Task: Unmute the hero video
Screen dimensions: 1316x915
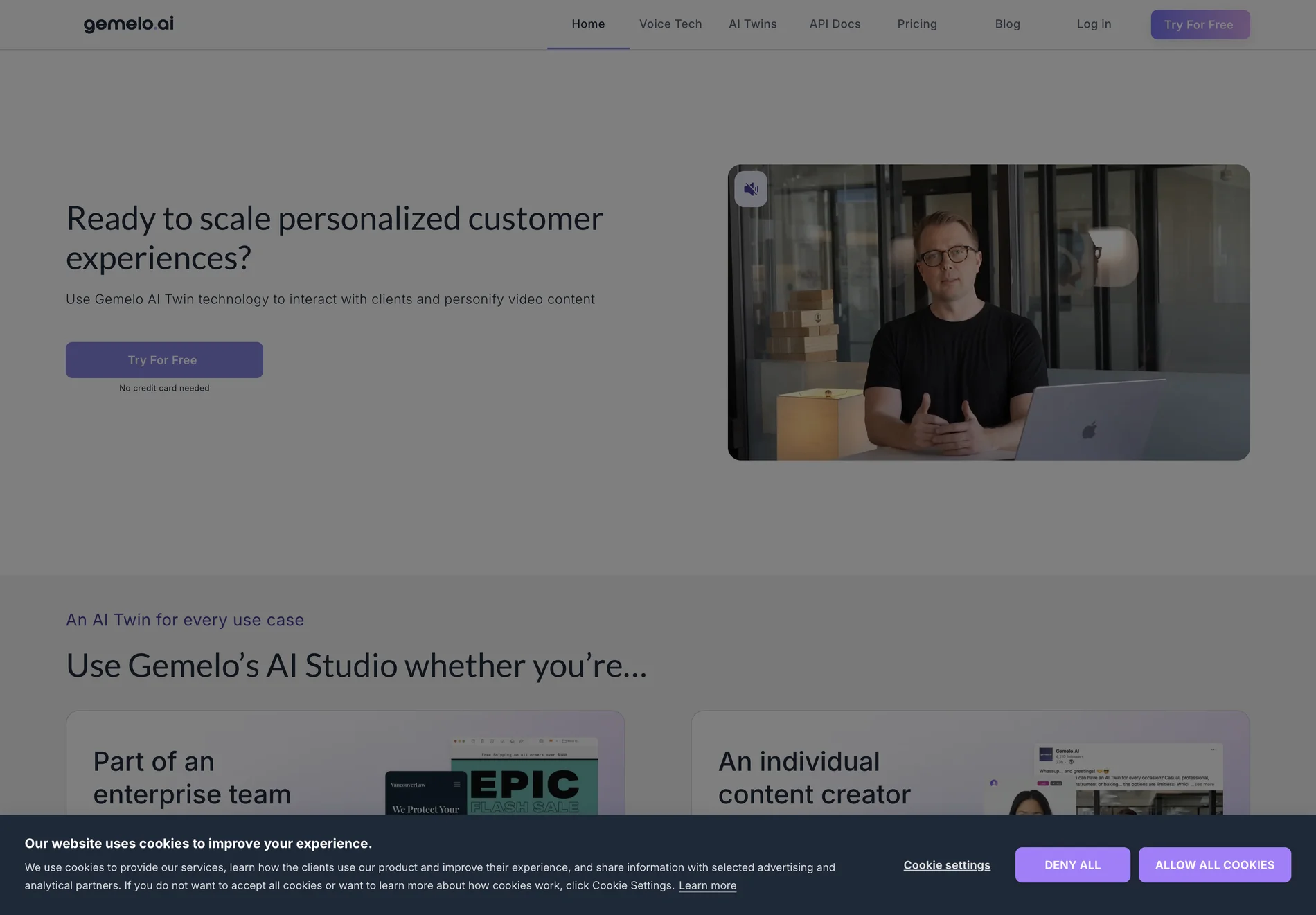Action: click(x=751, y=189)
